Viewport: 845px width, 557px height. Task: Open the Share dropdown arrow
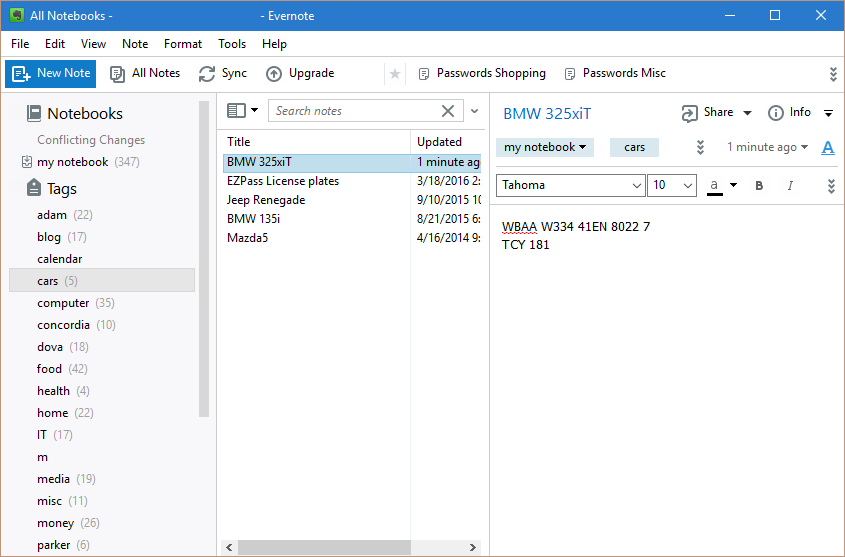click(747, 113)
